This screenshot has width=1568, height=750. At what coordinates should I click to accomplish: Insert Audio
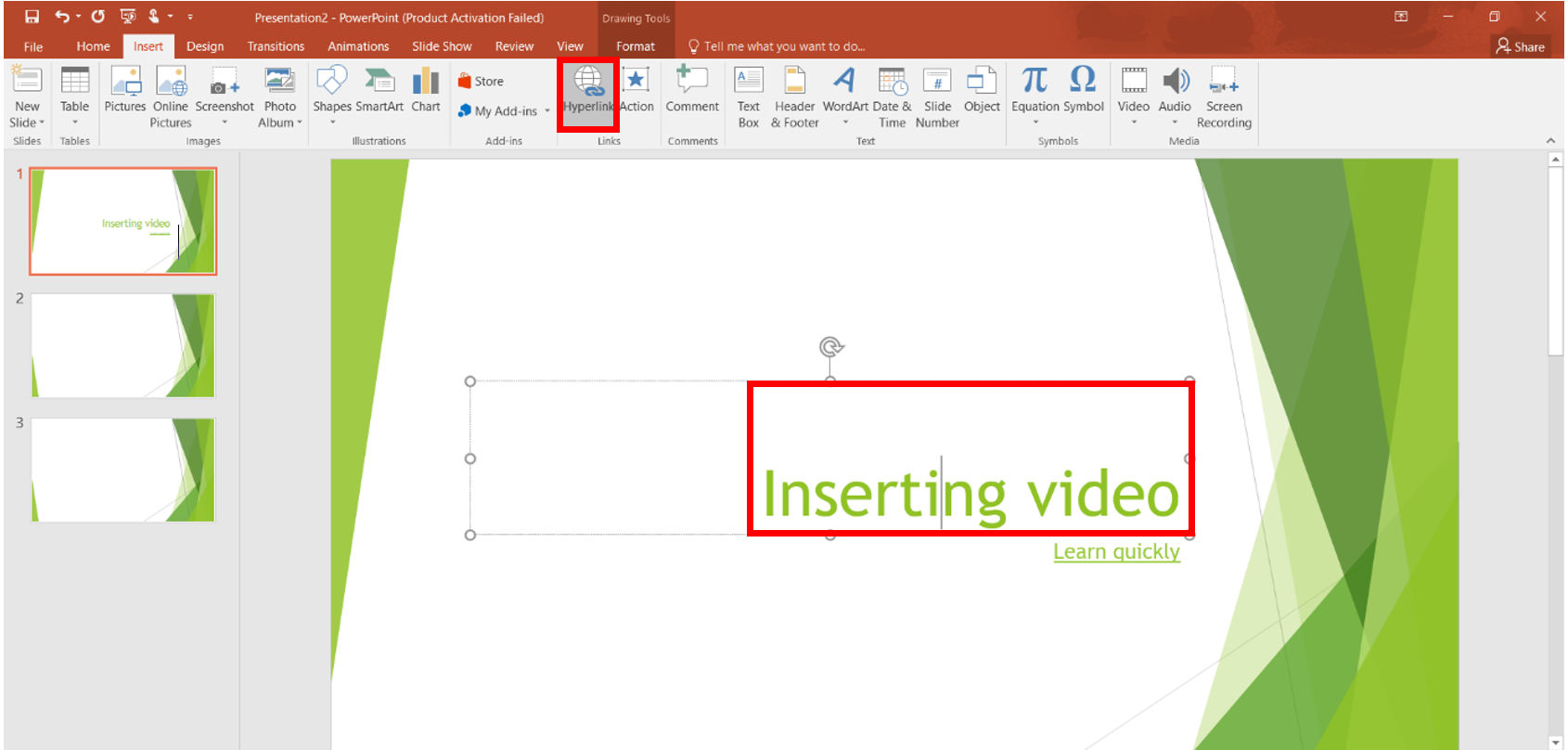[1175, 97]
